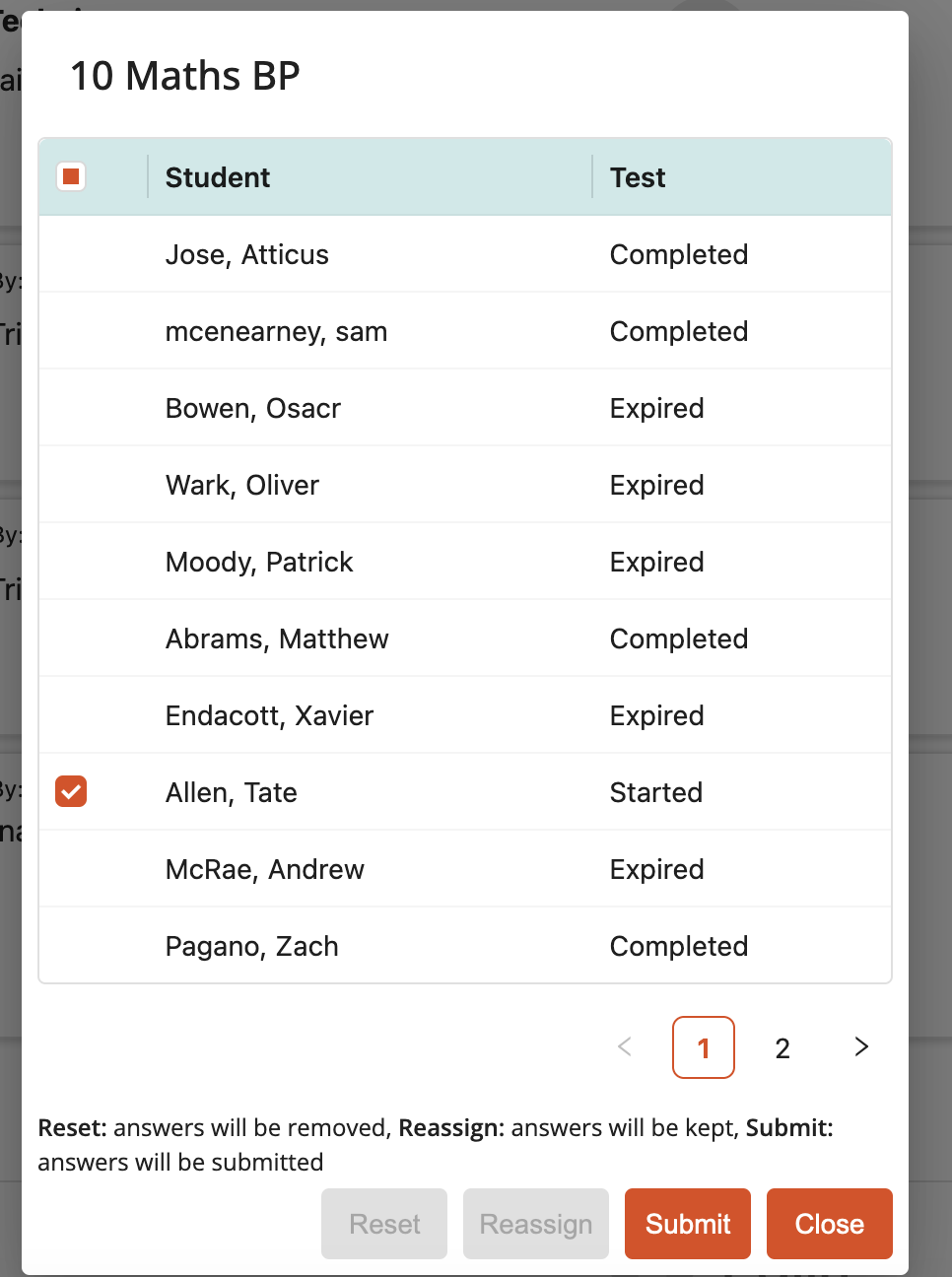The width and height of the screenshot is (952, 1277).
Task: Toggle the select-all checkbox in table header
Action: pos(71,176)
